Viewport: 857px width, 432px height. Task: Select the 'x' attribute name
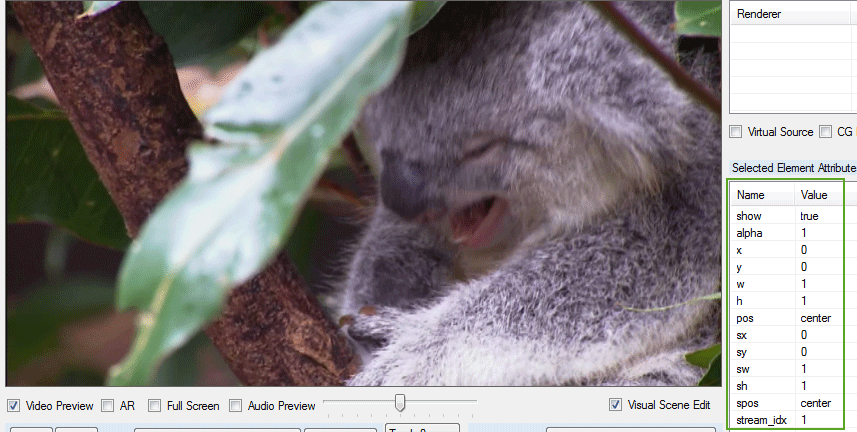pos(739,250)
